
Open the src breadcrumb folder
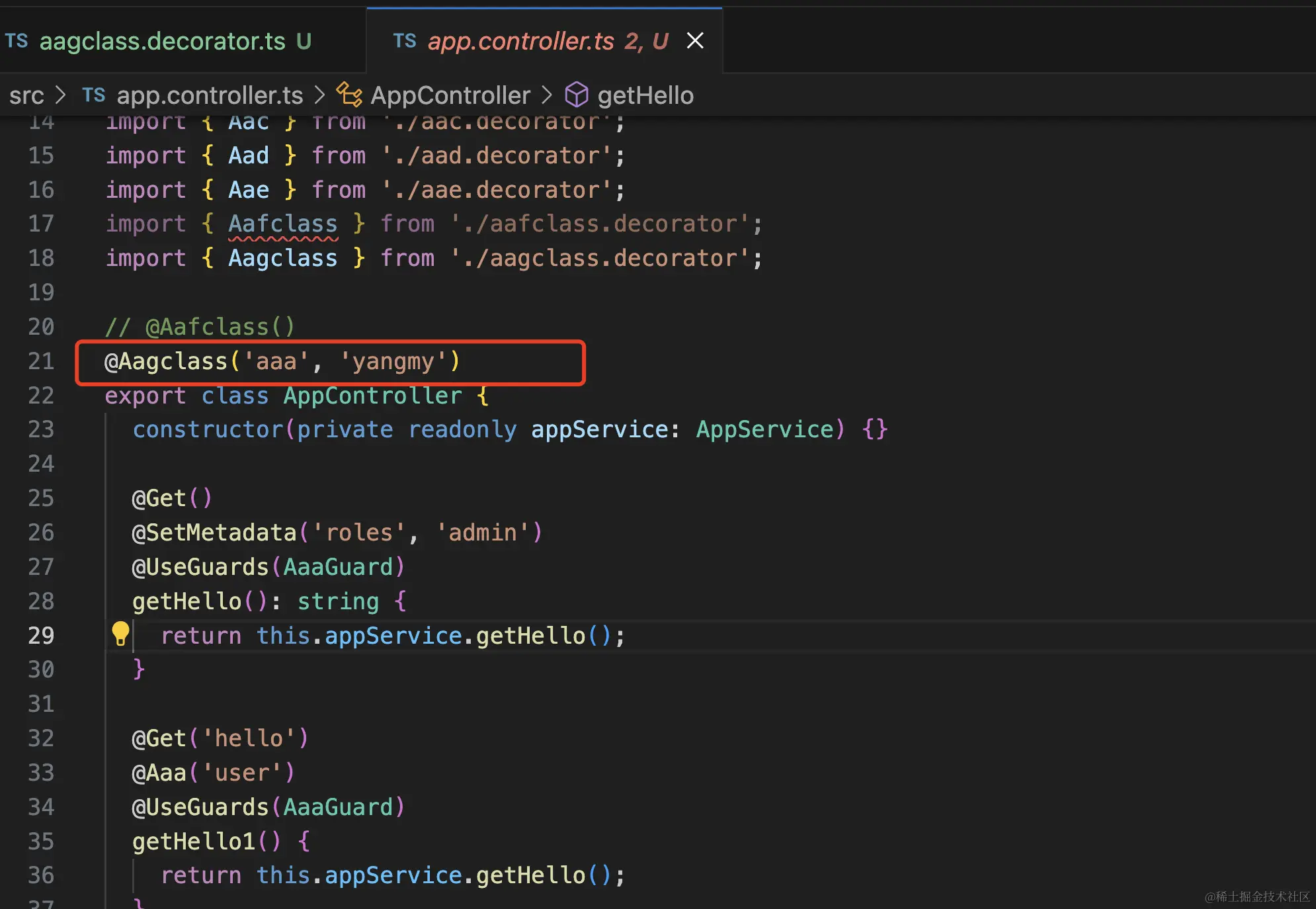click(x=26, y=95)
